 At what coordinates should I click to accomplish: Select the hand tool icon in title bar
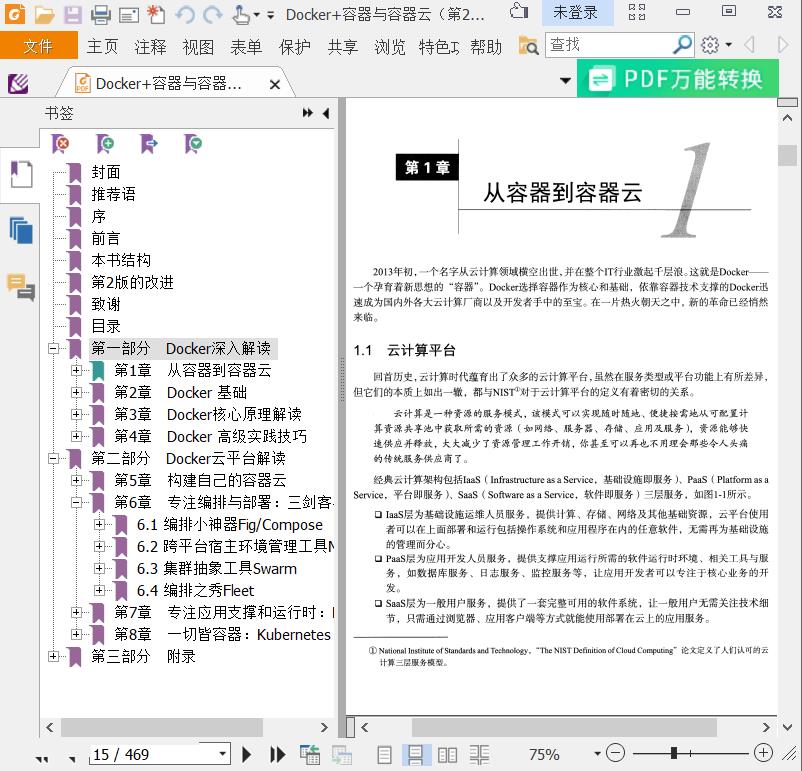241,14
